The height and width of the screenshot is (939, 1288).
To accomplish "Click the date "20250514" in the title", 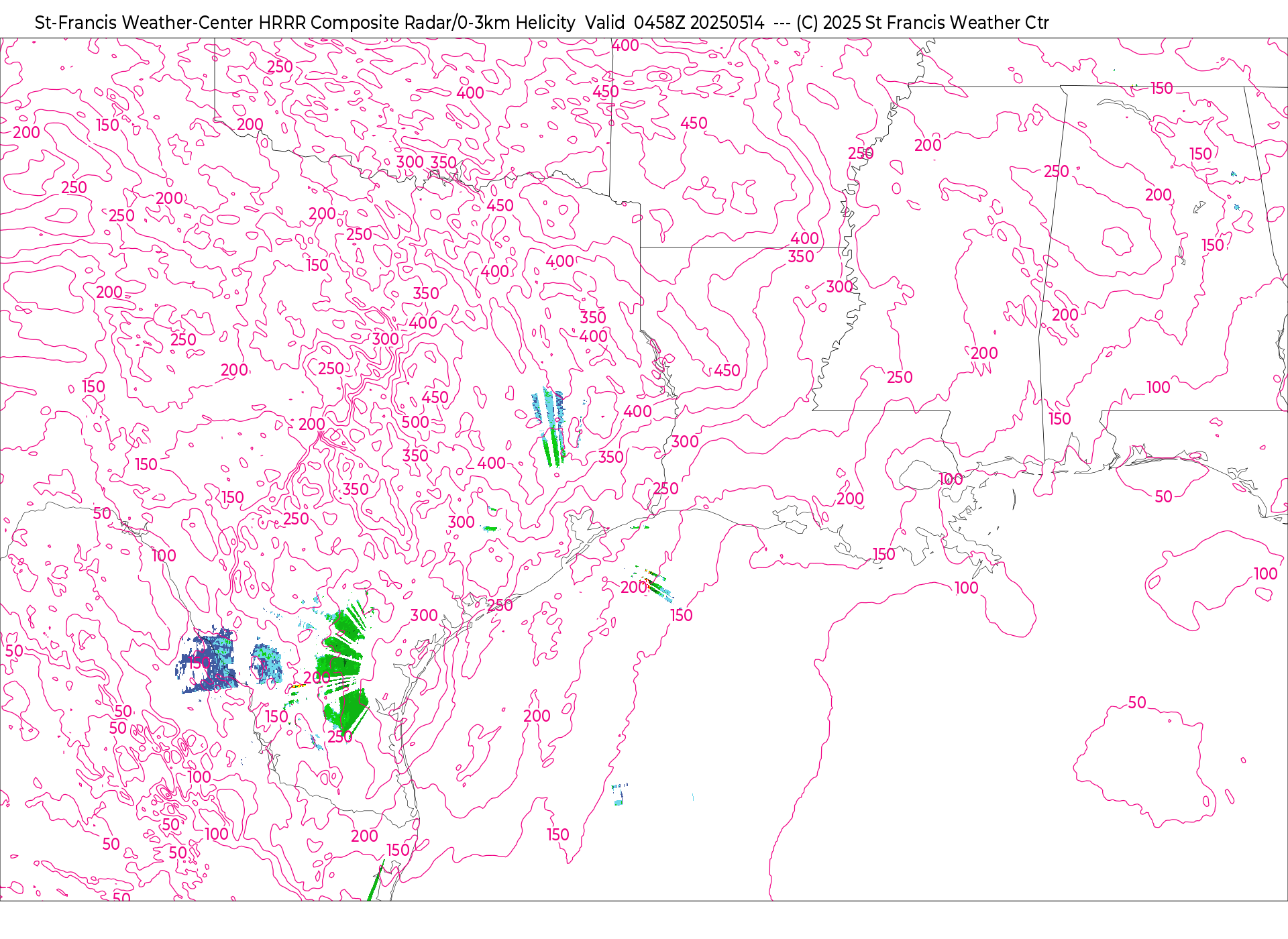I will [x=727, y=23].
